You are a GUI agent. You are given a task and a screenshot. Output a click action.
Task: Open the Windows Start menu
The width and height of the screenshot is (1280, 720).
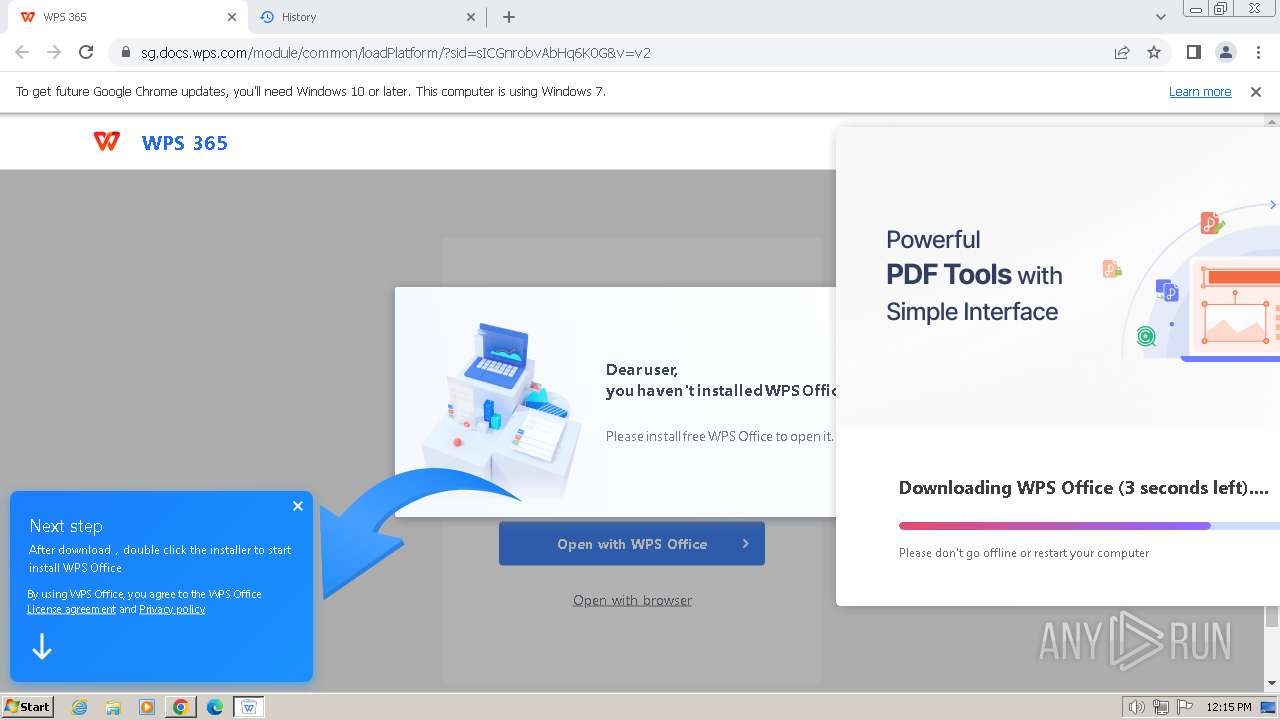coord(28,707)
